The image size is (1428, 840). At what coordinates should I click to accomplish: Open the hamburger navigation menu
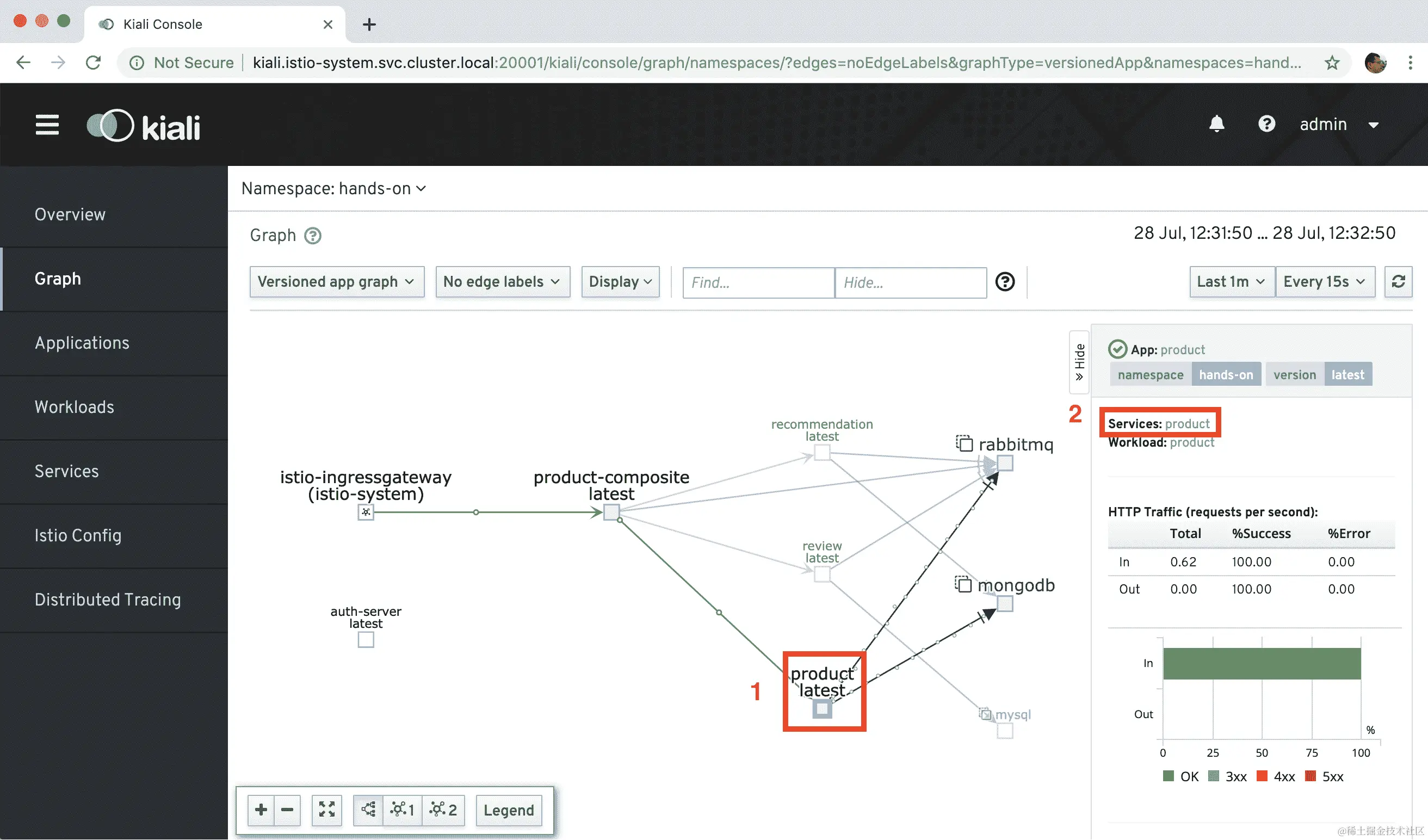click(x=47, y=125)
